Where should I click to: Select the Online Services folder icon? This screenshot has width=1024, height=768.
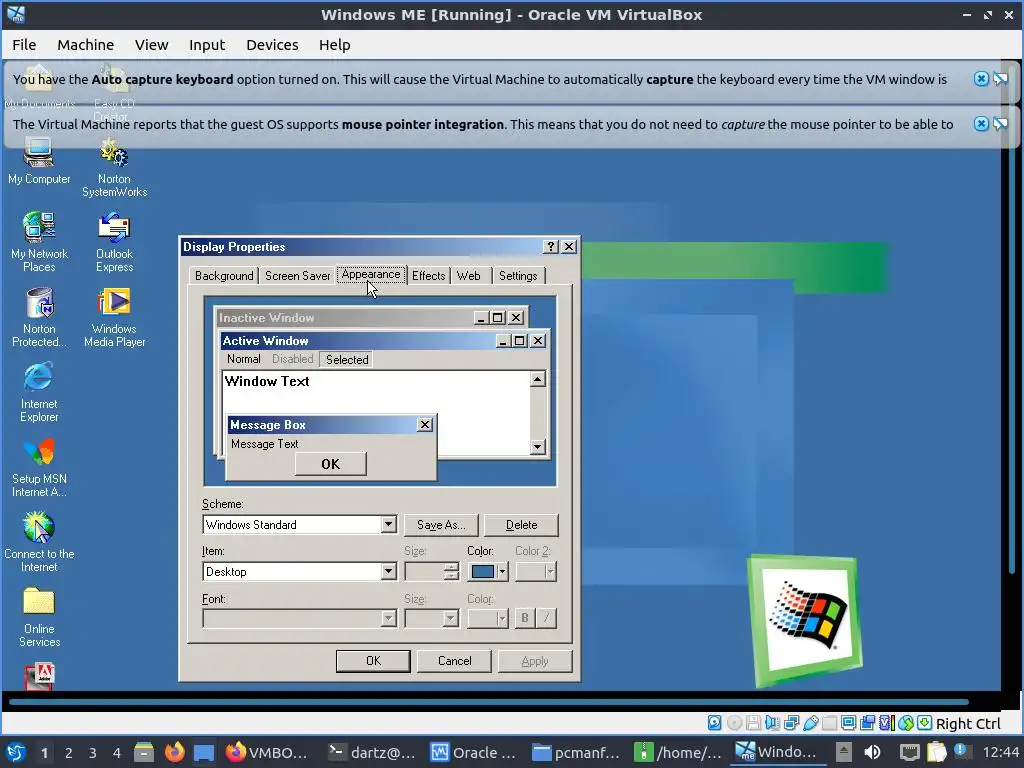point(39,618)
